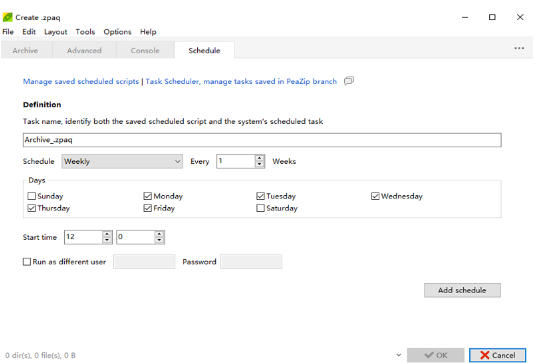537x363 pixels.
Task: Decrease the start time minutes
Action: 159,240
